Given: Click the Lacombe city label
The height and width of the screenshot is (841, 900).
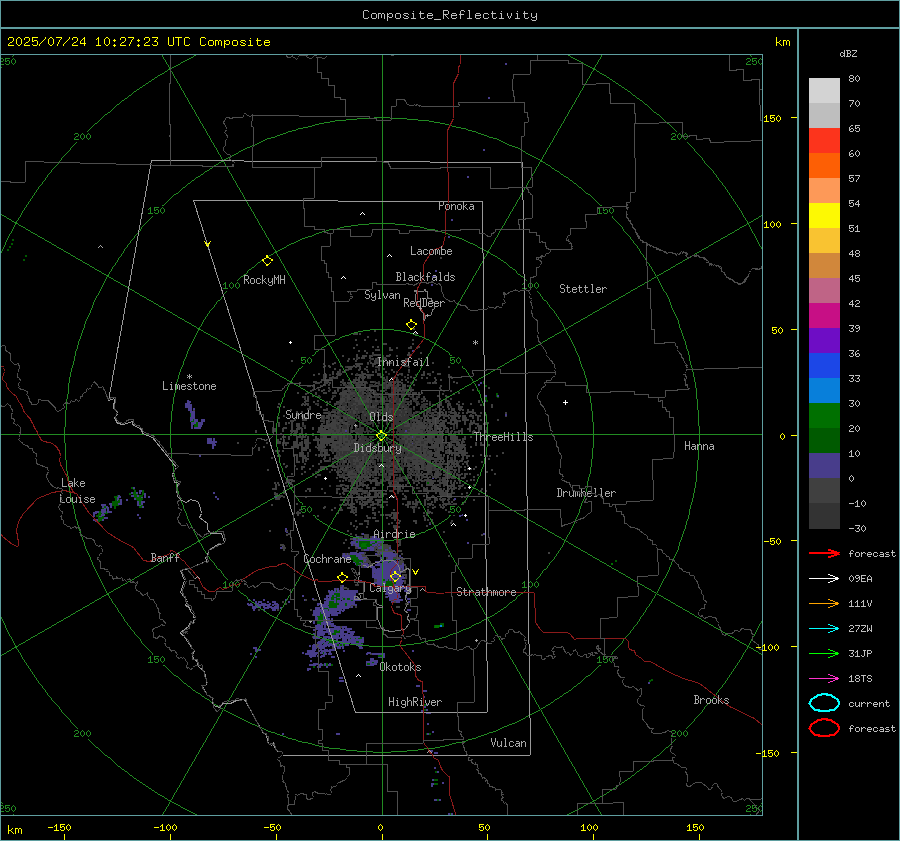Looking at the screenshot, I should (x=431, y=251).
